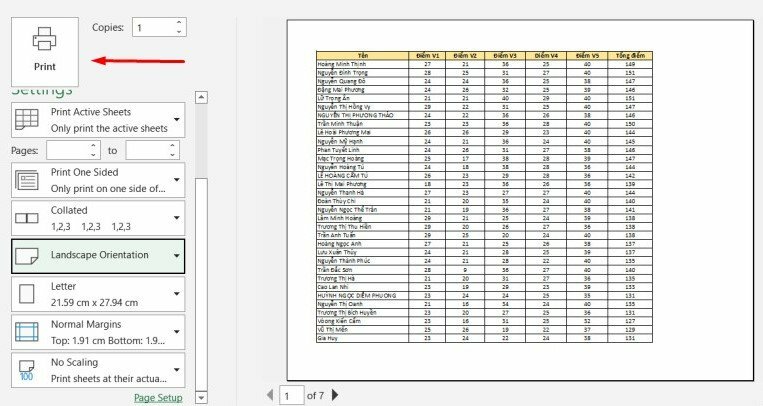
Task: Click the '21.59 cm x 27.94 cm' text
Action: (94, 303)
